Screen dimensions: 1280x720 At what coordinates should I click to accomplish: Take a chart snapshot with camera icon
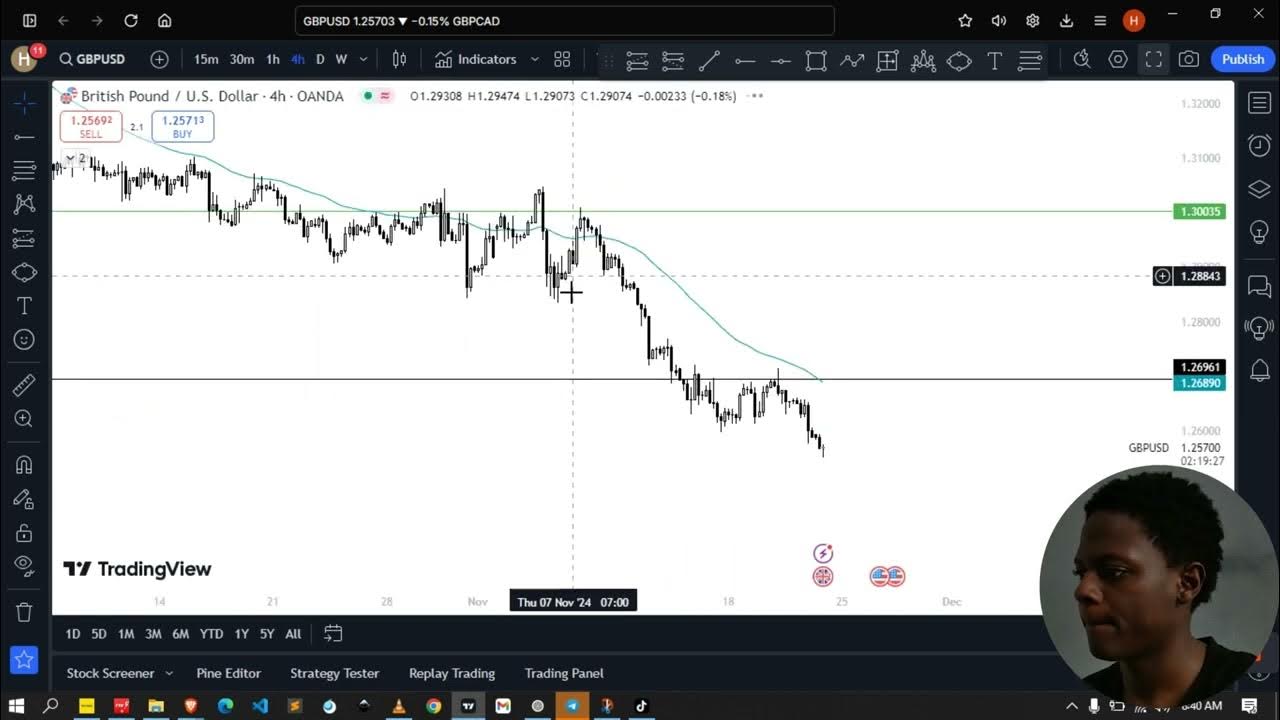(1189, 59)
